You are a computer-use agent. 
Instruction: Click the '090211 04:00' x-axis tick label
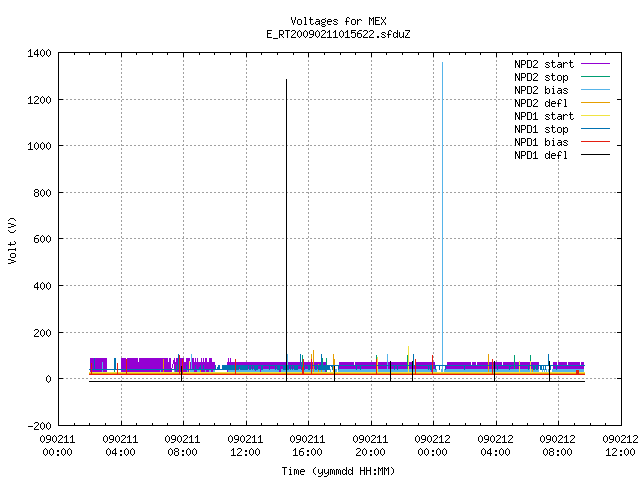[120, 446]
